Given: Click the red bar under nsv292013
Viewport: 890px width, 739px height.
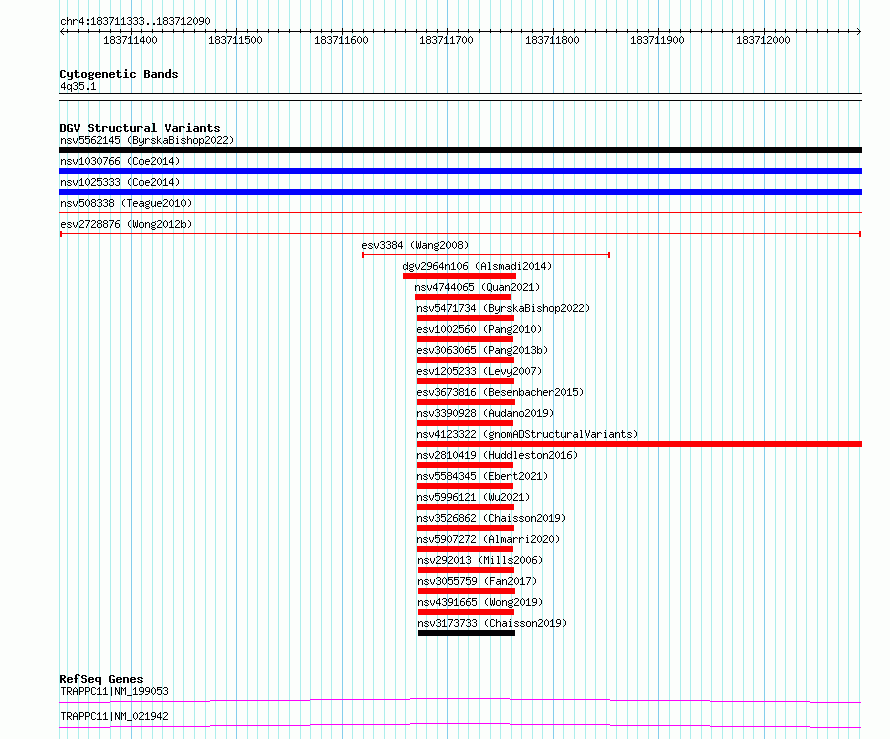Looking at the screenshot, I should [x=466, y=570].
